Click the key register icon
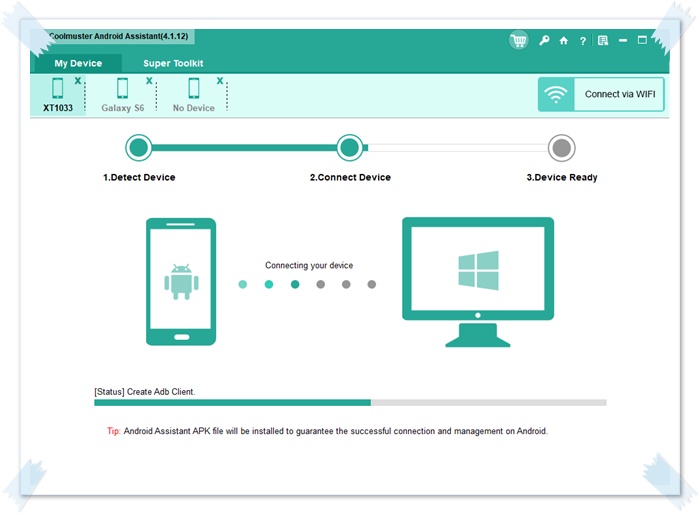This screenshot has width=699, height=514. click(544, 41)
